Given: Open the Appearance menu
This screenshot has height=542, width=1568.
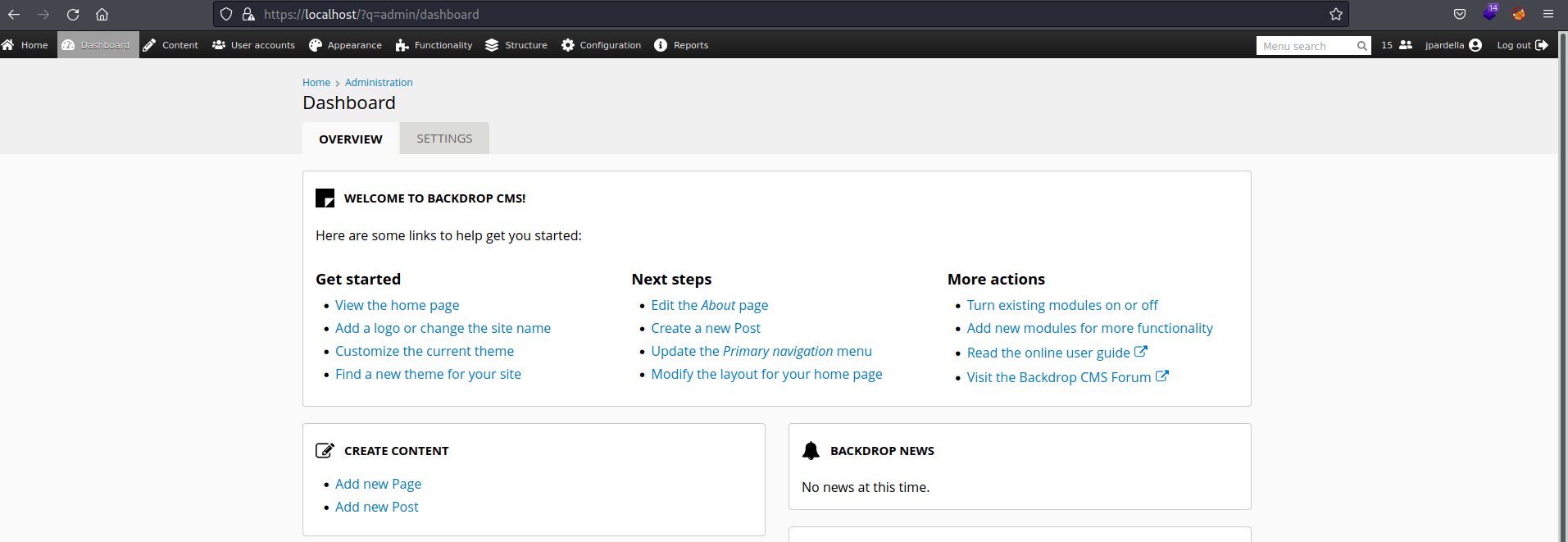Looking at the screenshot, I should [345, 45].
